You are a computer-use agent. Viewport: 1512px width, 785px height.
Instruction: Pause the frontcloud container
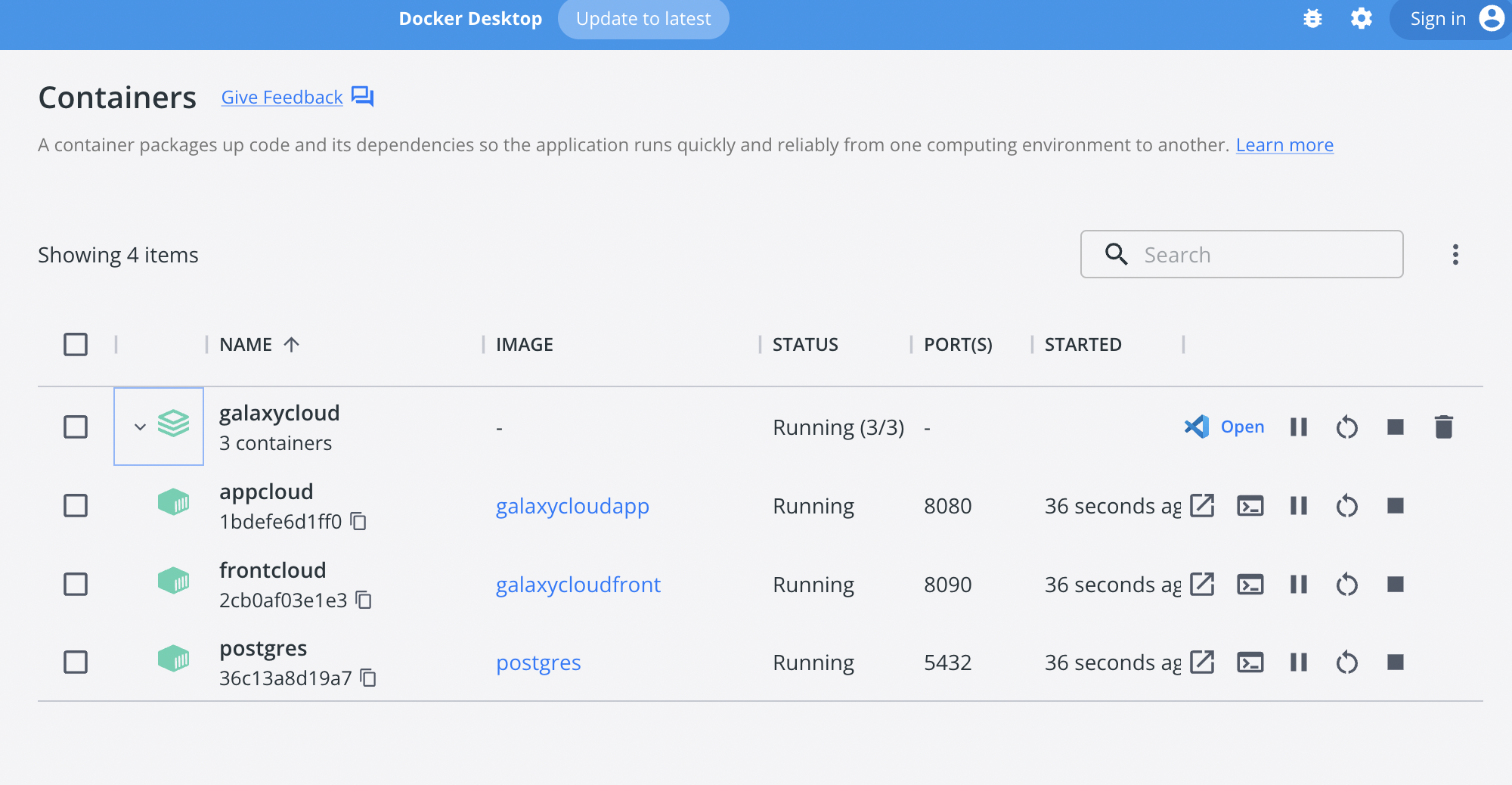point(1299,585)
